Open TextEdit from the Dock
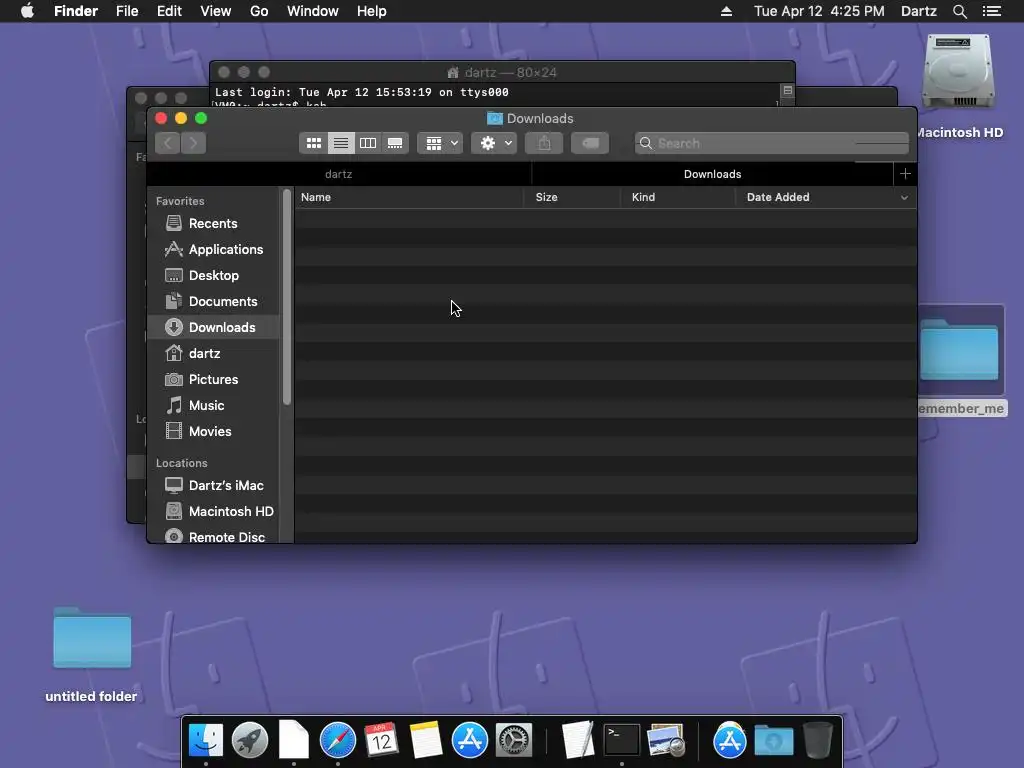The width and height of the screenshot is (1024, 768). point(577,741)
